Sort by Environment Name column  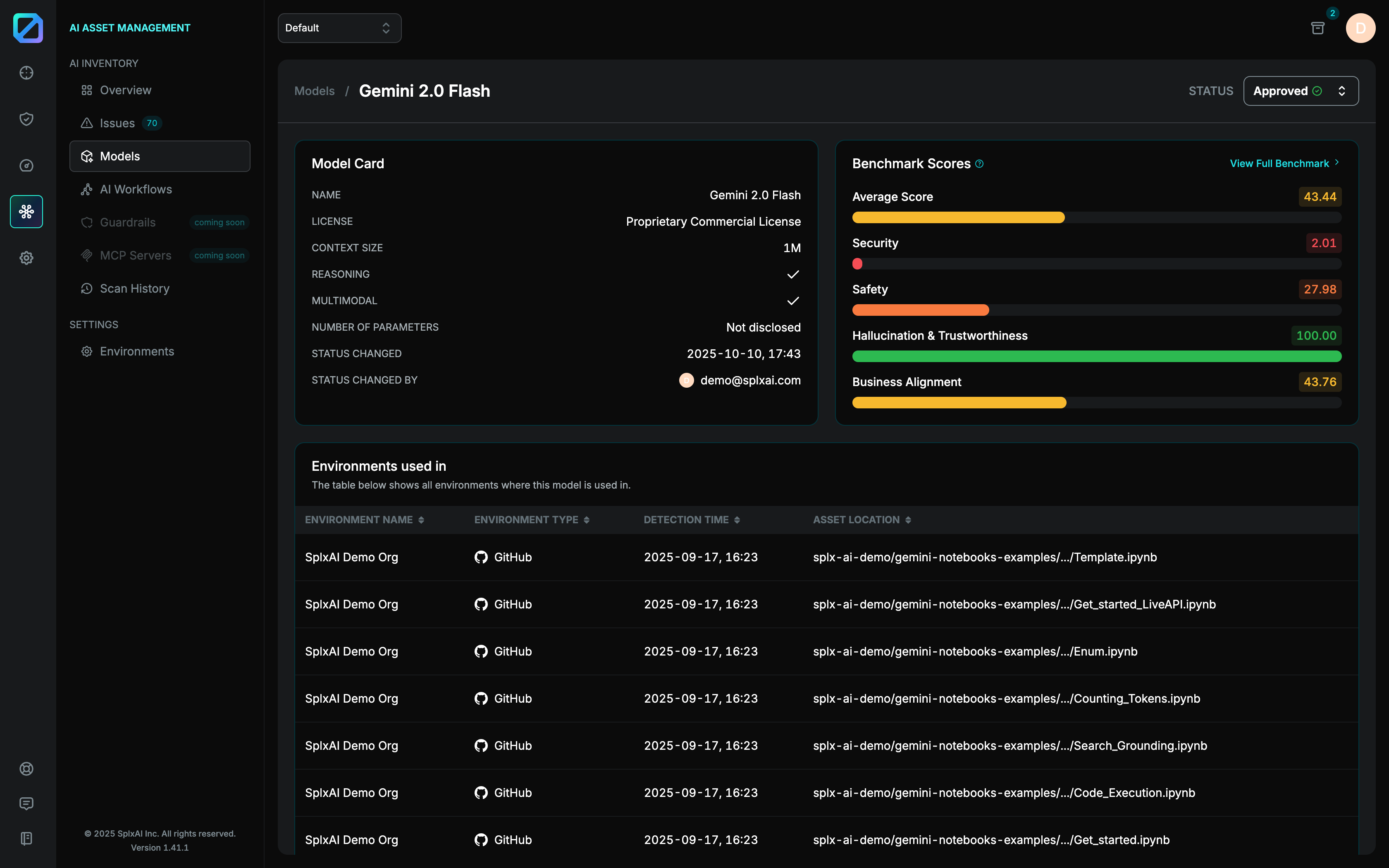pyautogui.click(x=365, y=520)
